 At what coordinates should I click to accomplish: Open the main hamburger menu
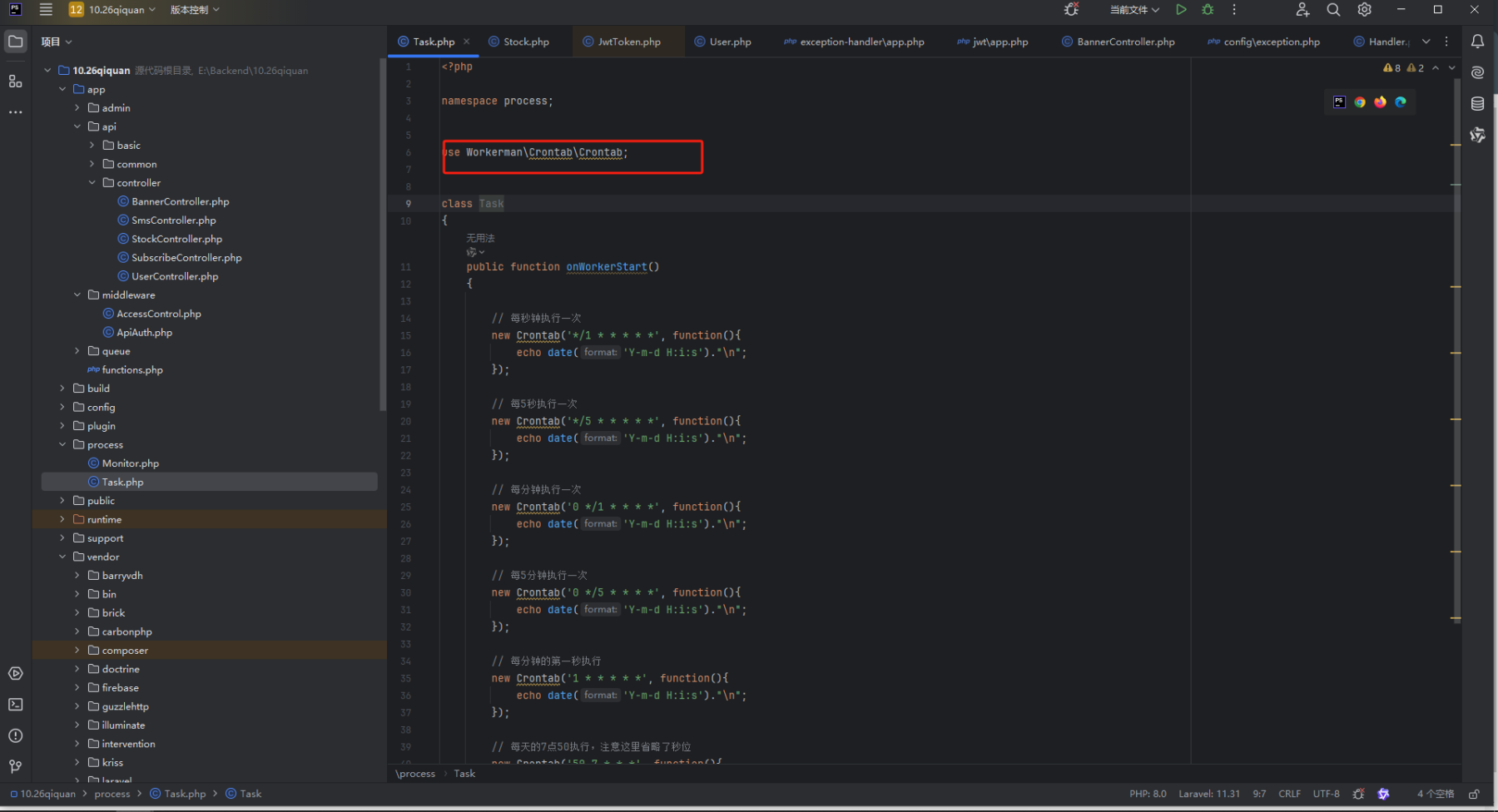(46, 10)
